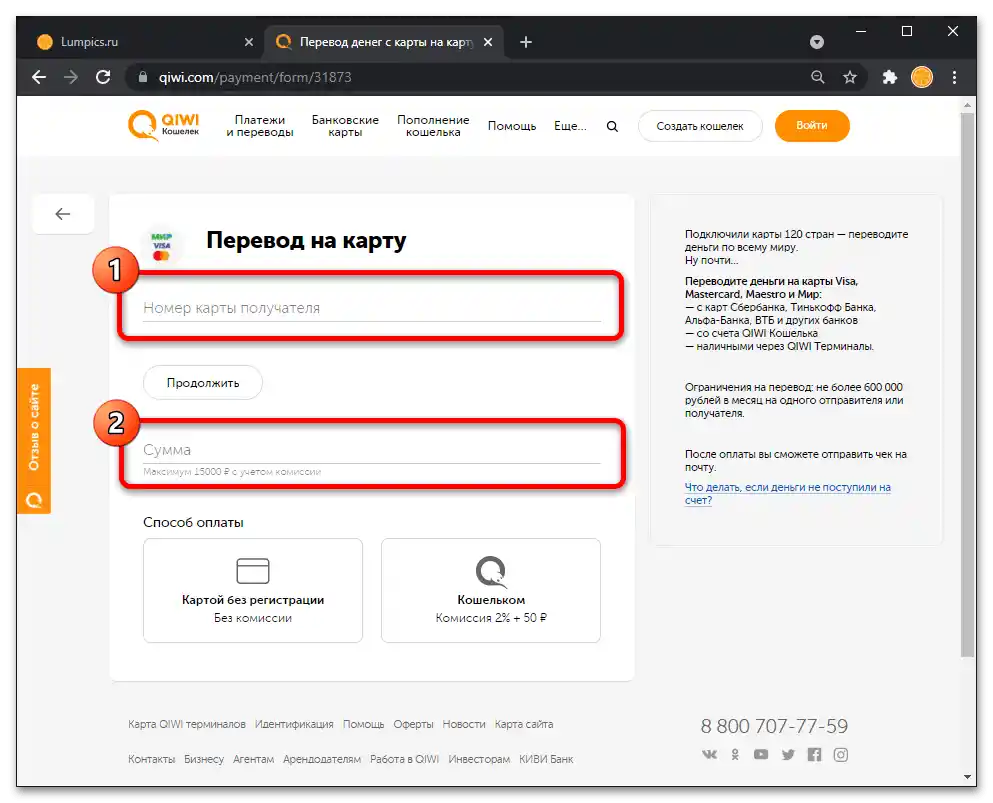The image size is (993, 803).
Task: Open footer Помощь link
Action: point(364,724)
